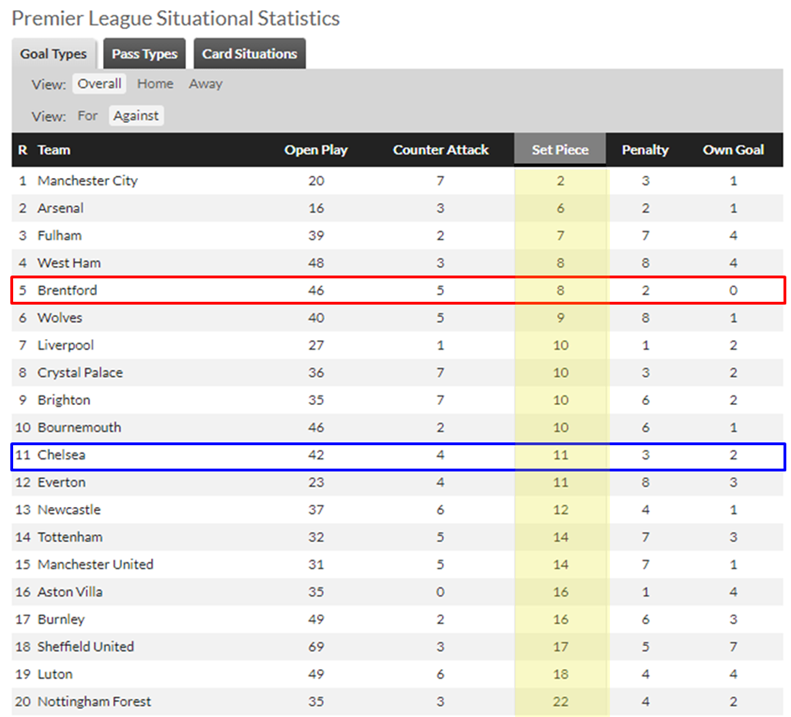This screenshot has height=717, width=791.
Task: Open the Nottingham Forest team page
Action: point(94,701)
